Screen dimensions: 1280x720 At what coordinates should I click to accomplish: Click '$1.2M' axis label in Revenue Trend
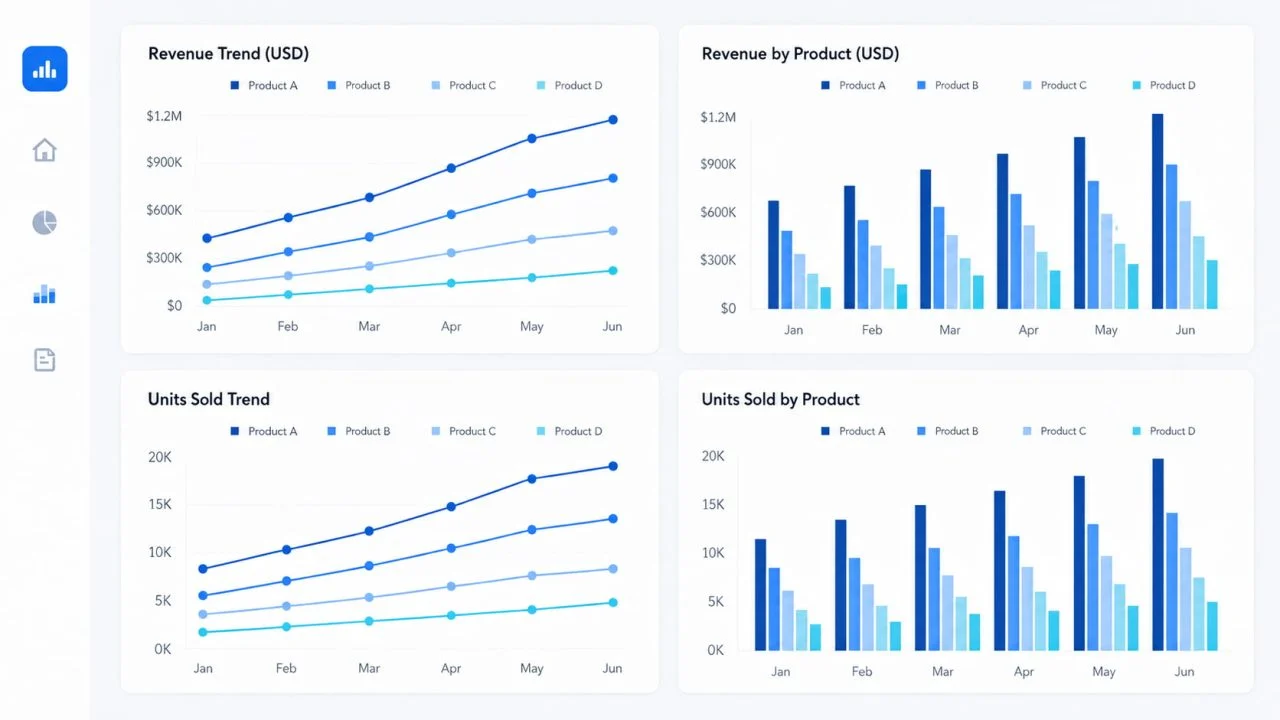click(164, 117)
